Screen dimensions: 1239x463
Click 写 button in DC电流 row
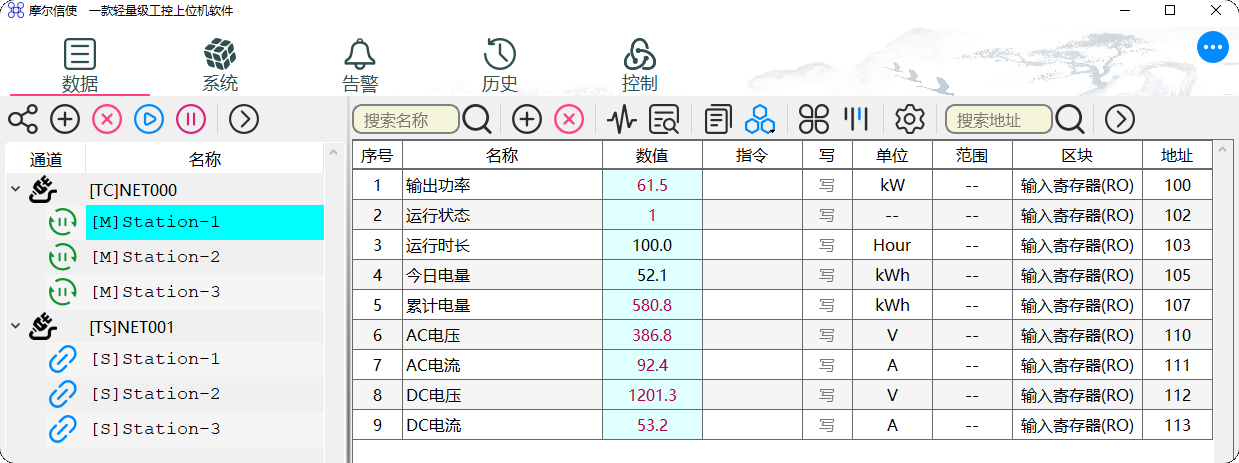click(827, 425)
